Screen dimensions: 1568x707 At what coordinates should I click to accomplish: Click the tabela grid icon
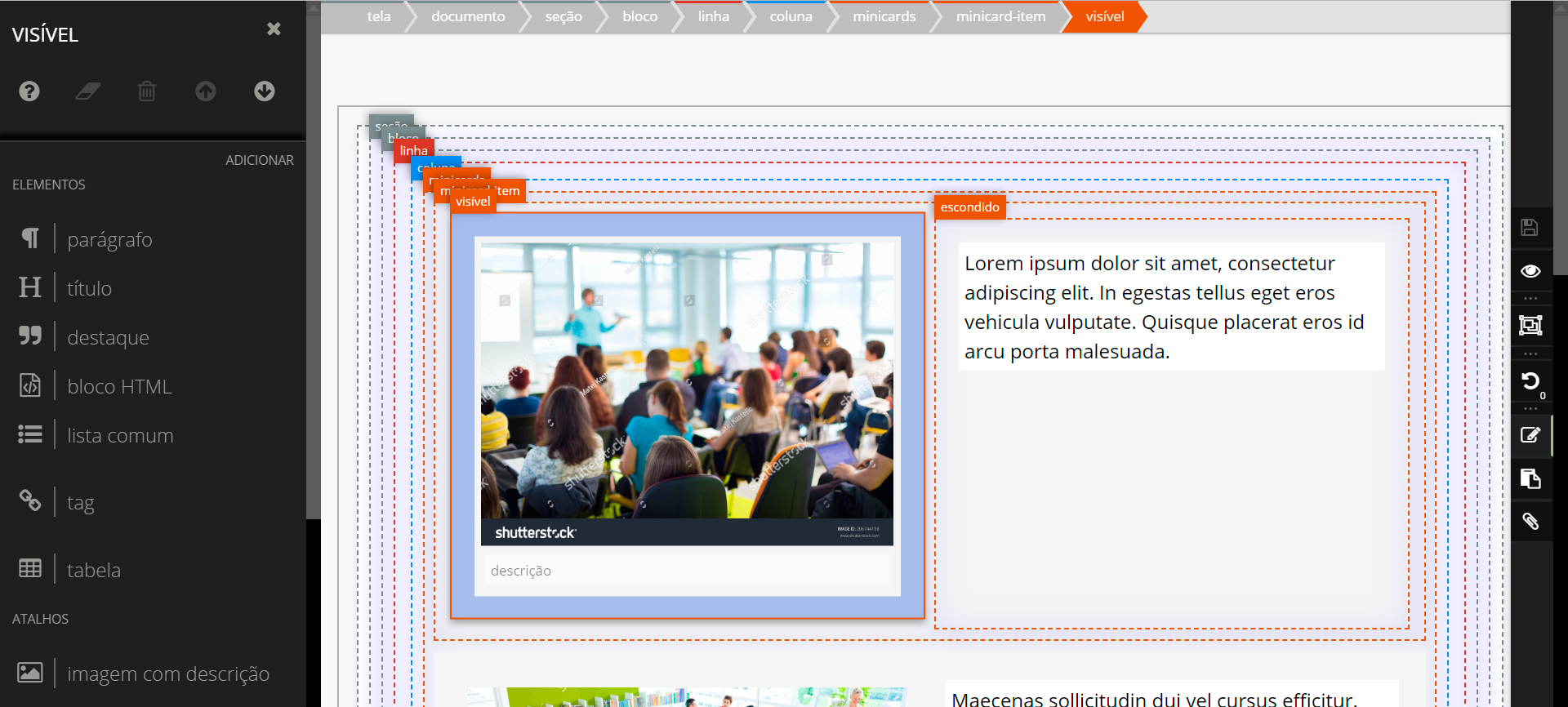(30, 568)
